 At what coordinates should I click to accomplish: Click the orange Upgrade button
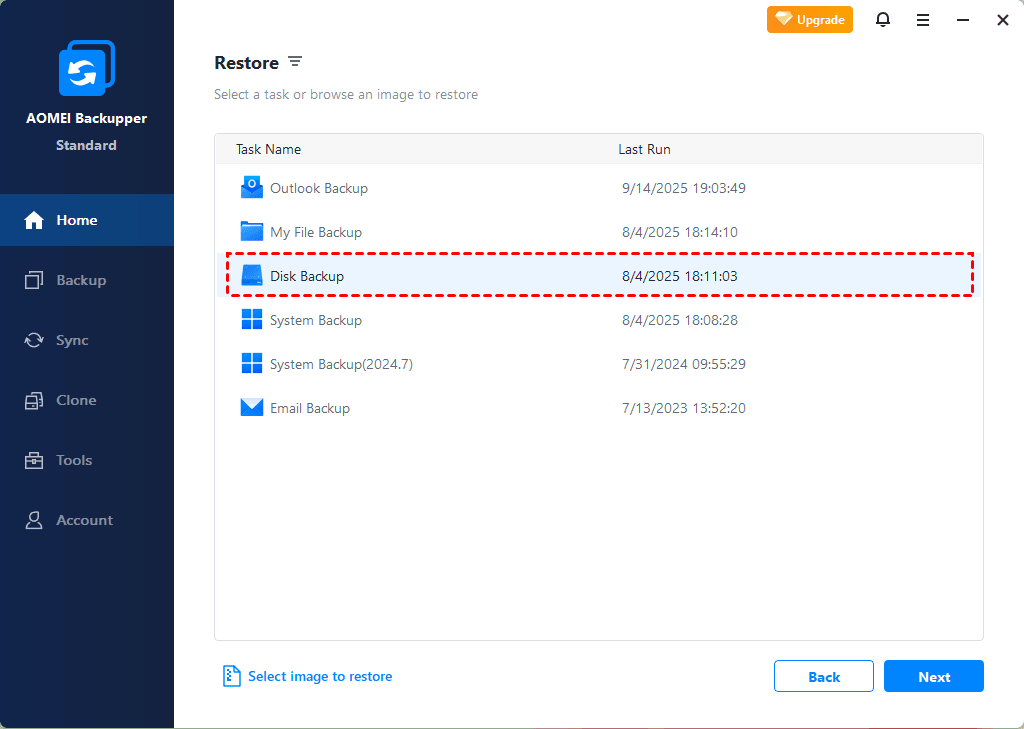point(810,20)
